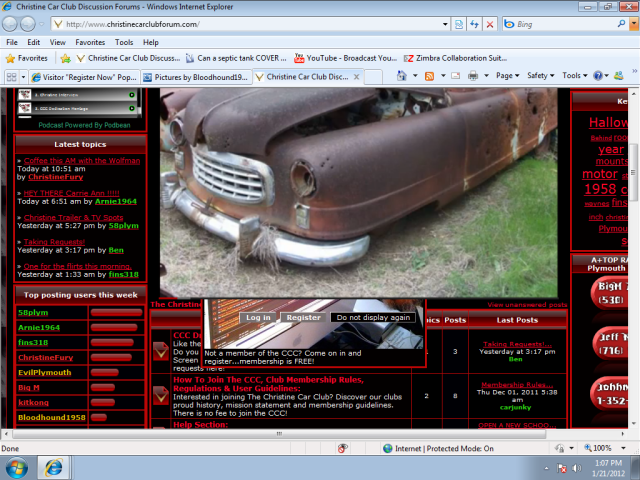
Task: Click the vertical page scrollbar thumb
Action: coord(633,172)
